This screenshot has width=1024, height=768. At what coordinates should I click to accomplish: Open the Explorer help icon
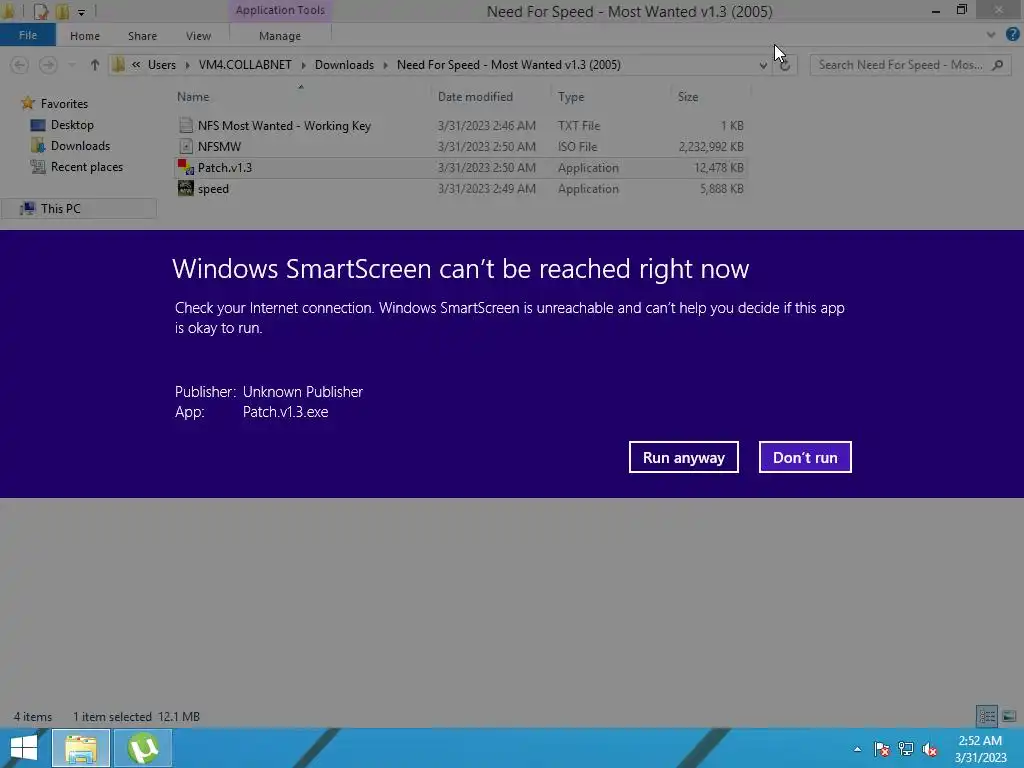[x=1012, y=35]
